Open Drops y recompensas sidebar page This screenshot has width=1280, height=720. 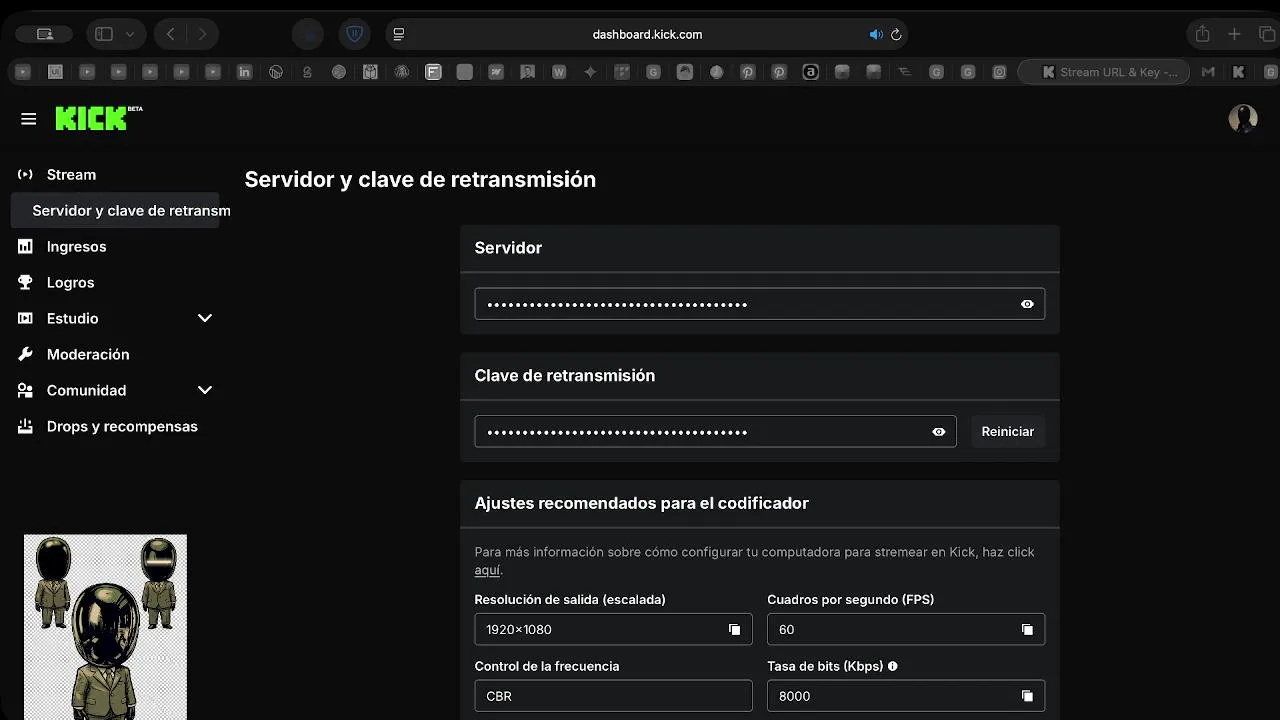coord(122,426)
